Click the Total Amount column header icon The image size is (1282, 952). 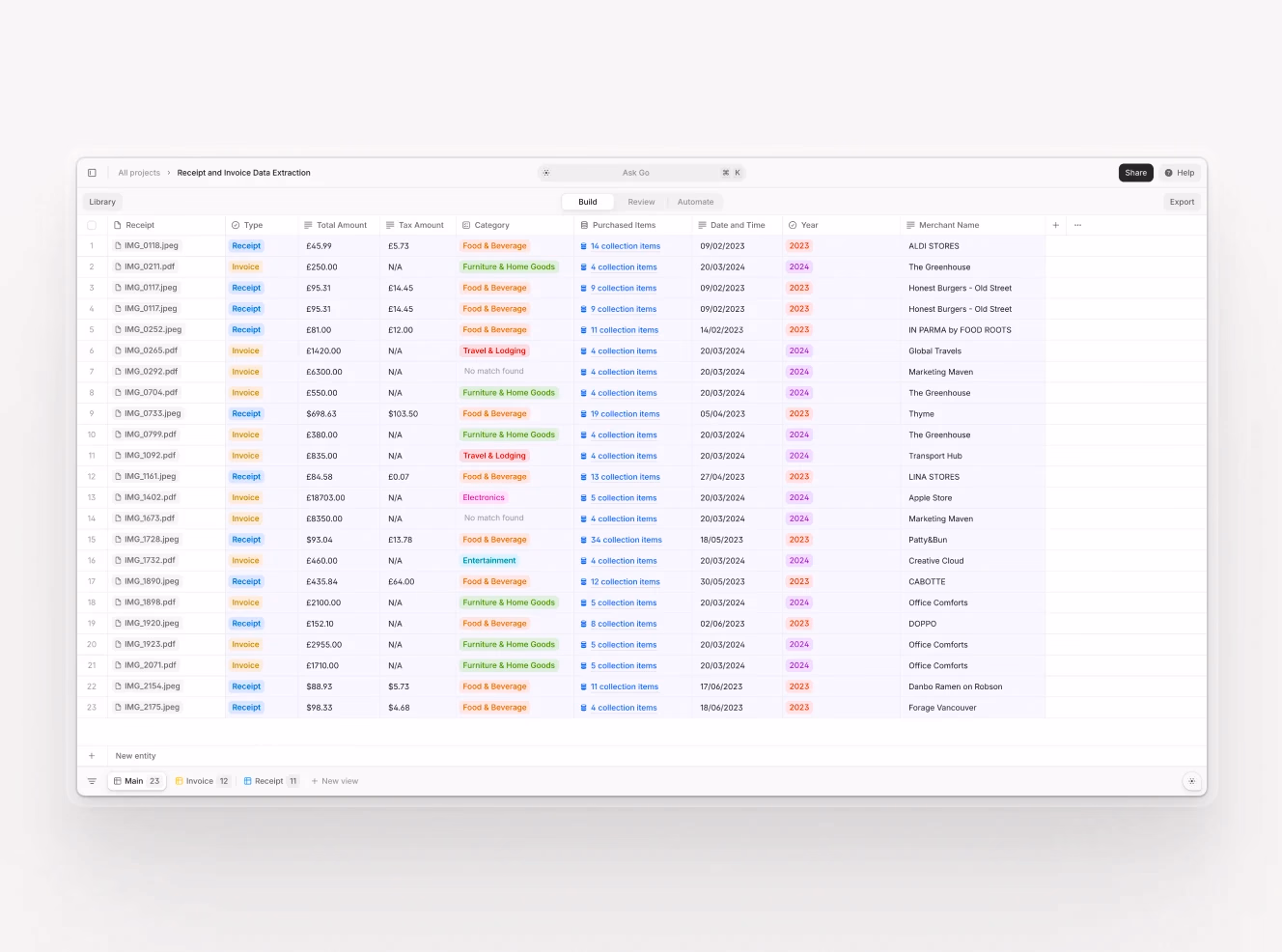pos(308,225)
